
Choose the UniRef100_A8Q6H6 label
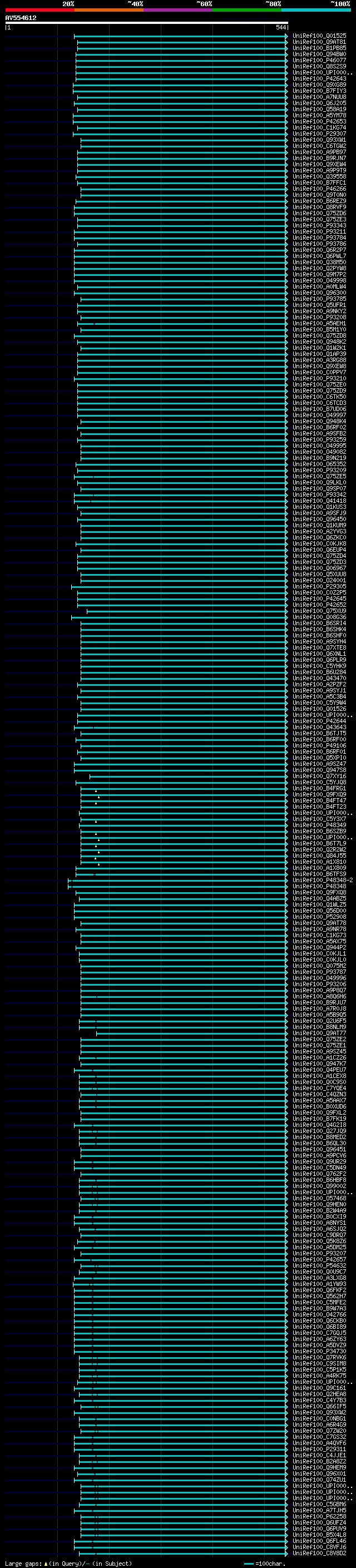[319, 996]
